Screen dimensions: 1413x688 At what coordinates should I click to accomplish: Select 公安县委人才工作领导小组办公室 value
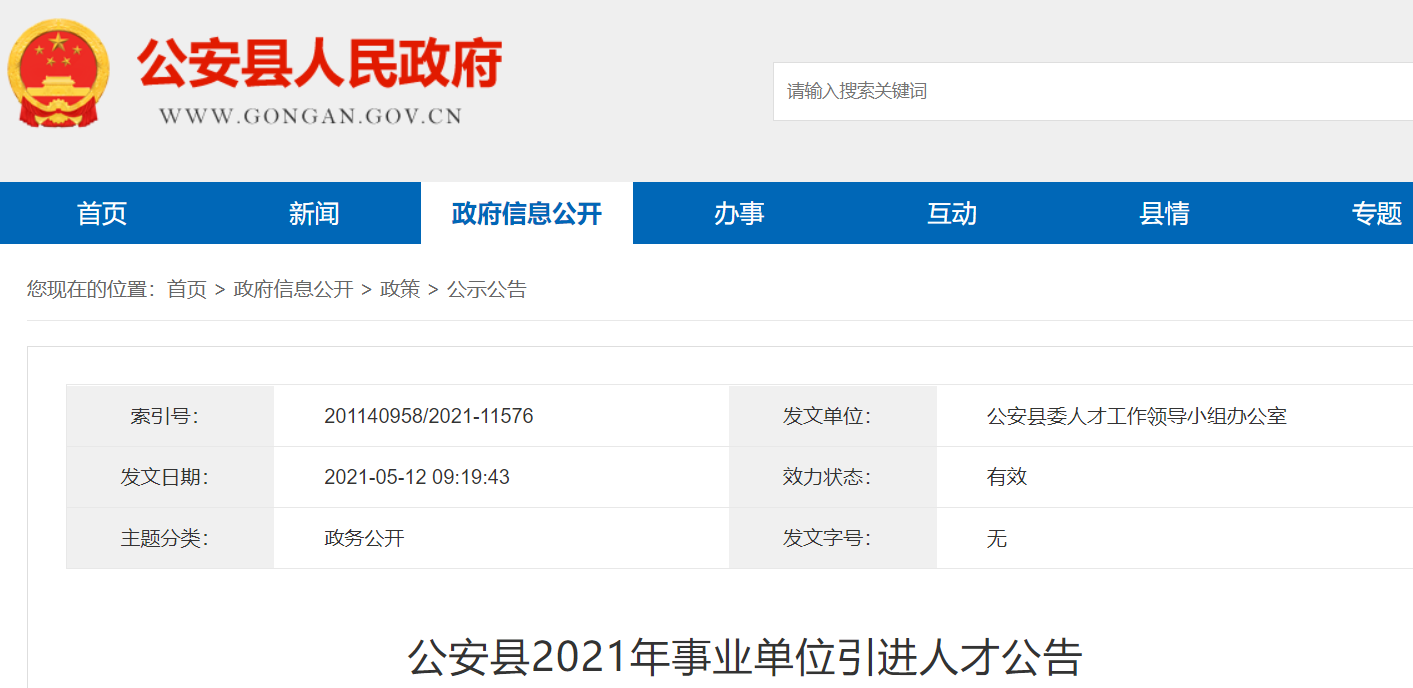[x=1137, y=416]
